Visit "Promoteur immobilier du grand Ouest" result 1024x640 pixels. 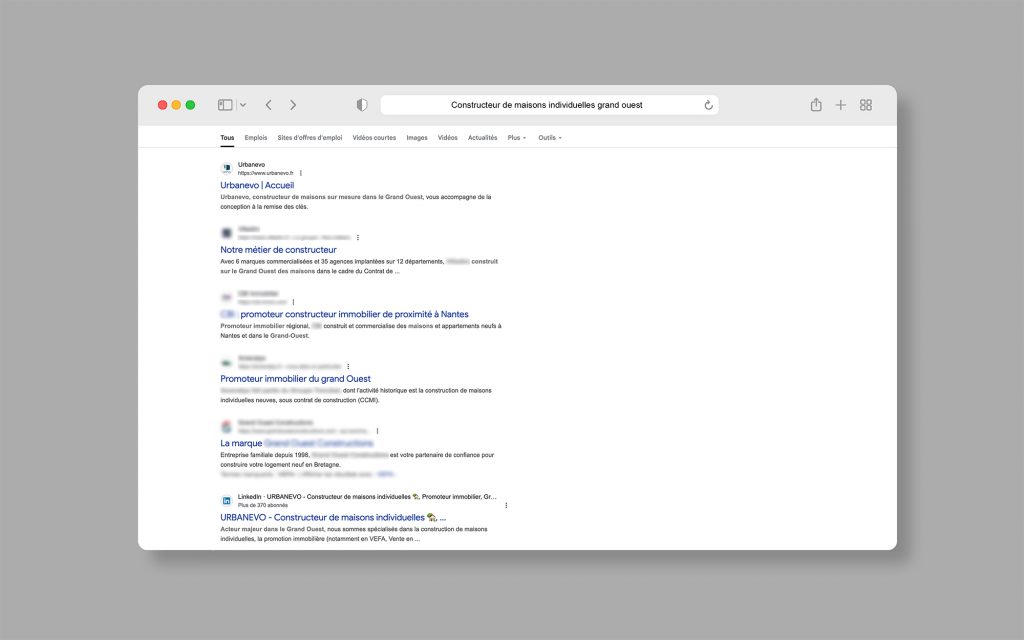tap(295, 379)
